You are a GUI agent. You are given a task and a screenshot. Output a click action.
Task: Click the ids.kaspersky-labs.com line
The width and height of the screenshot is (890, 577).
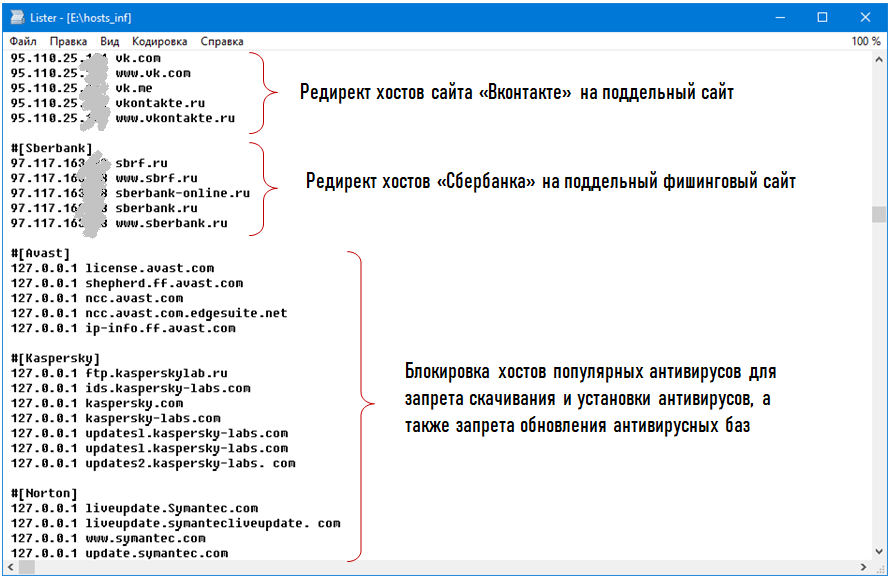point(131,388)
